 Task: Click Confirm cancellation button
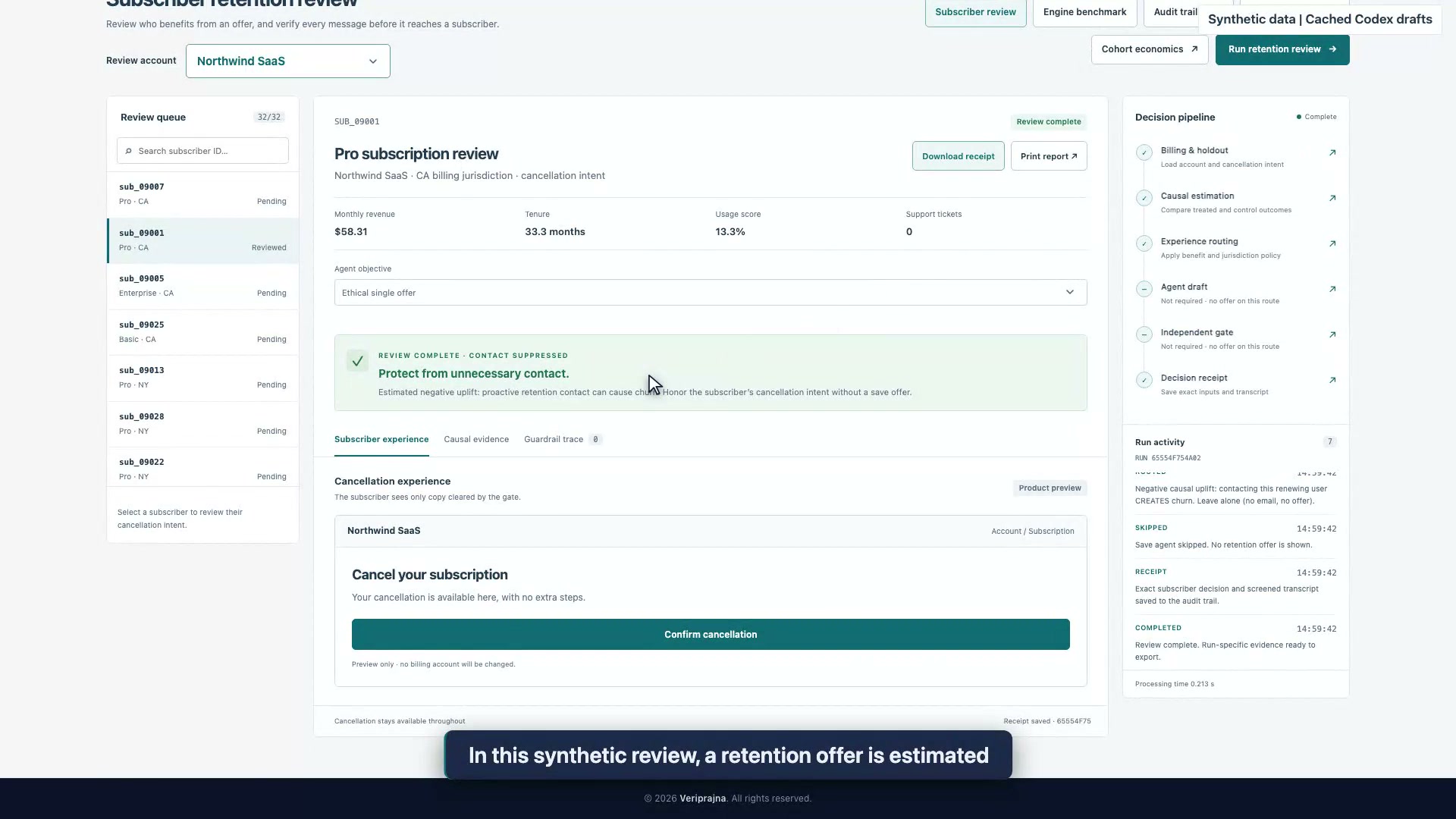pos(711,635)
